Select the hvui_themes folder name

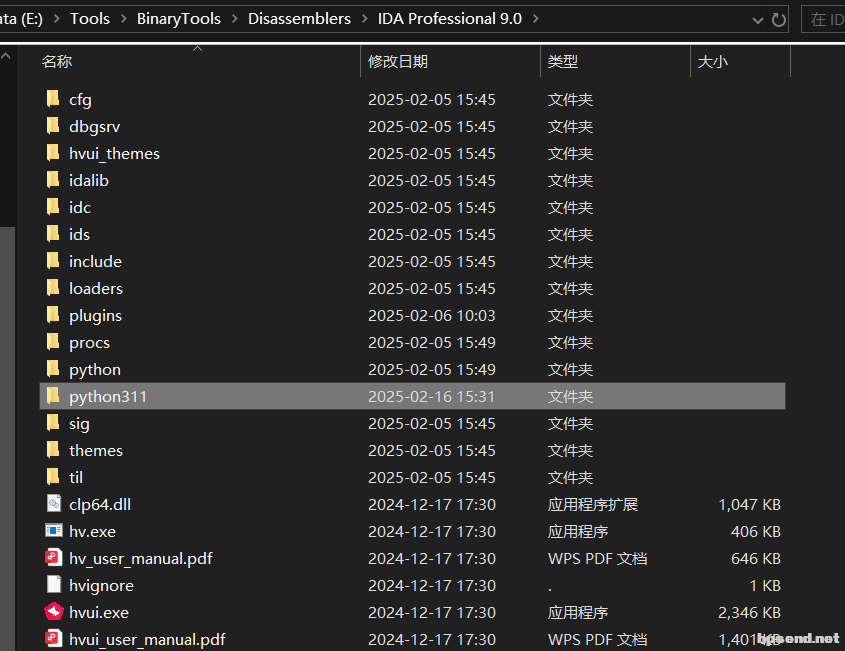tap(114, 154)
